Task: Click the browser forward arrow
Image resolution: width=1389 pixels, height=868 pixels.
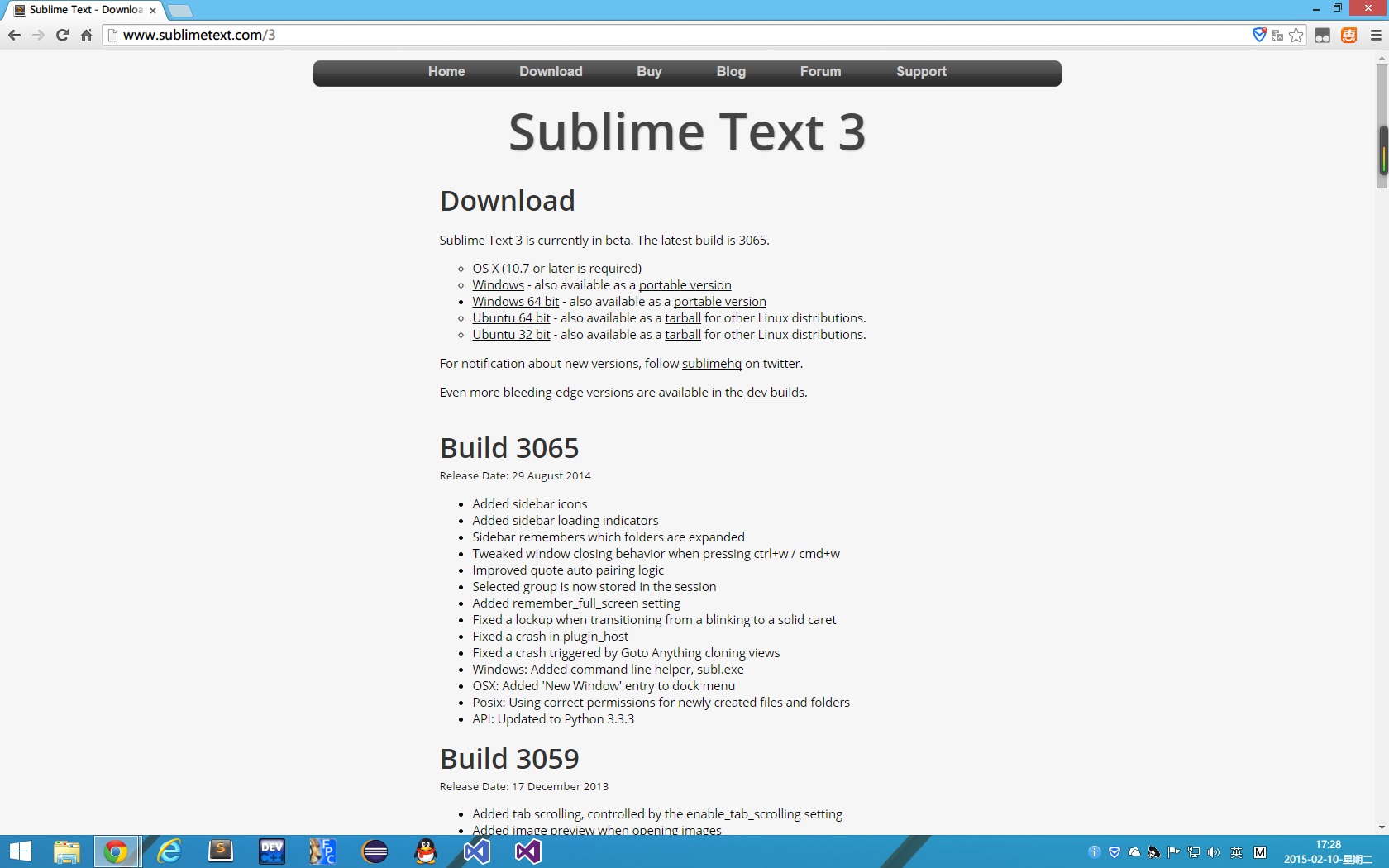Action: click(x=38, y=35)
